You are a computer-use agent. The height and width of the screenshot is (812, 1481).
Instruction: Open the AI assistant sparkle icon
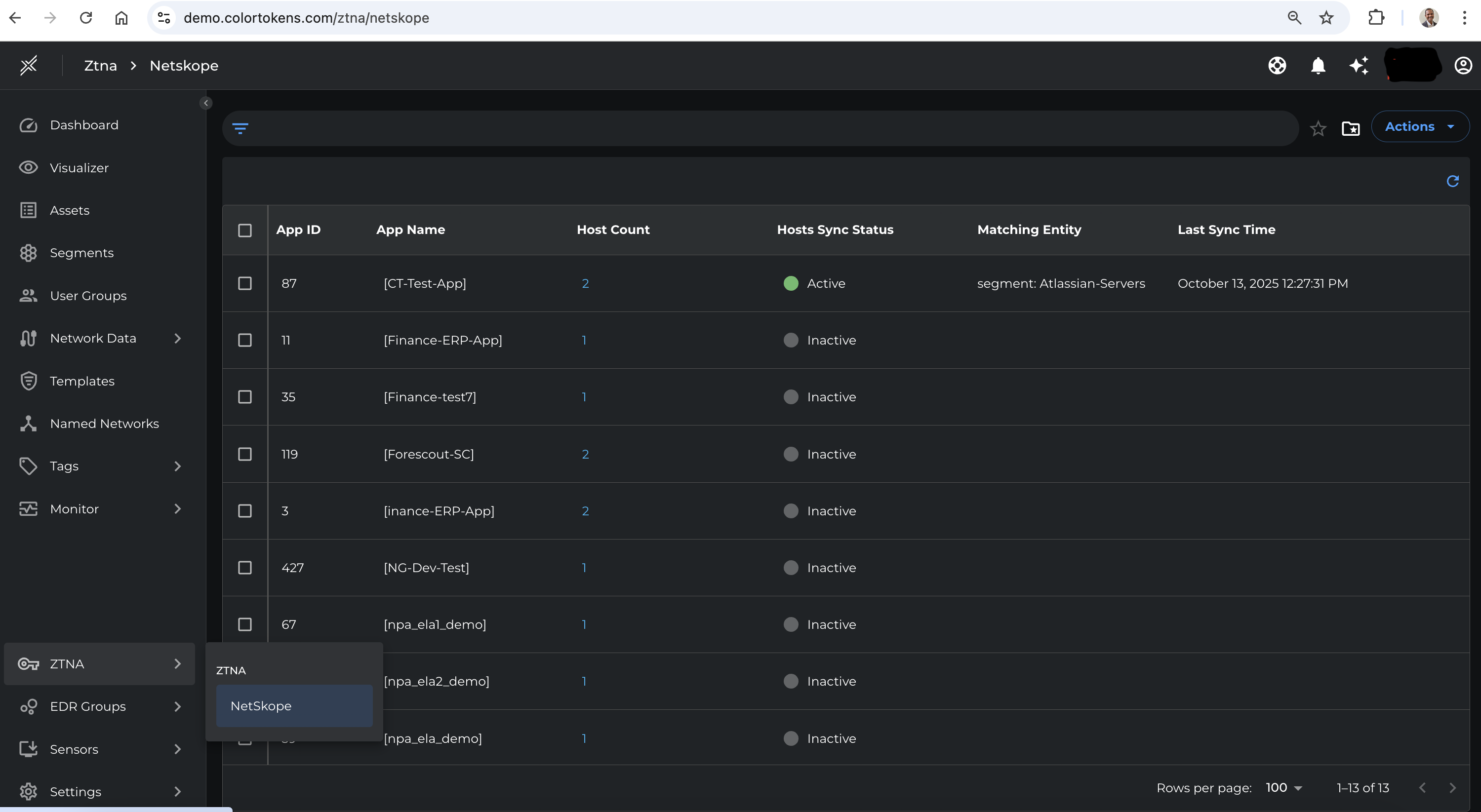1359,66
